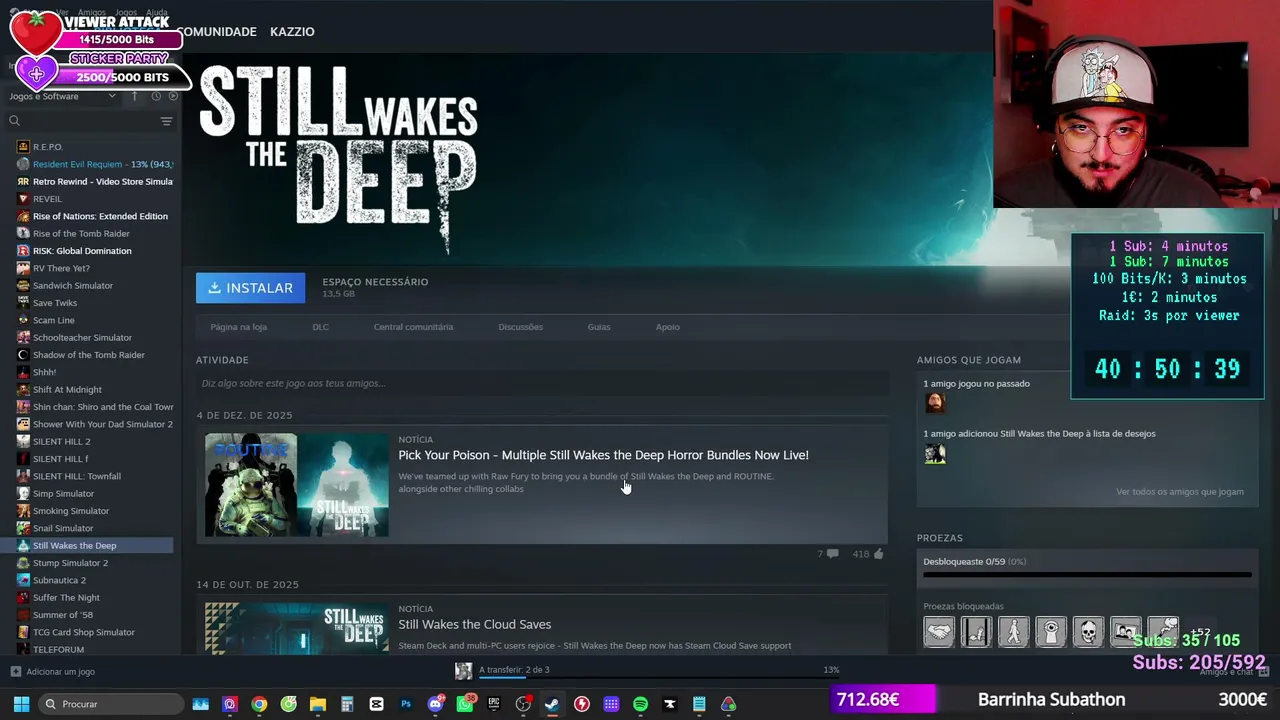Open OBS Studio from the taskbar
Viewport: 1280px width, 720px height.
pyautogui.click(x=523, y=704)
